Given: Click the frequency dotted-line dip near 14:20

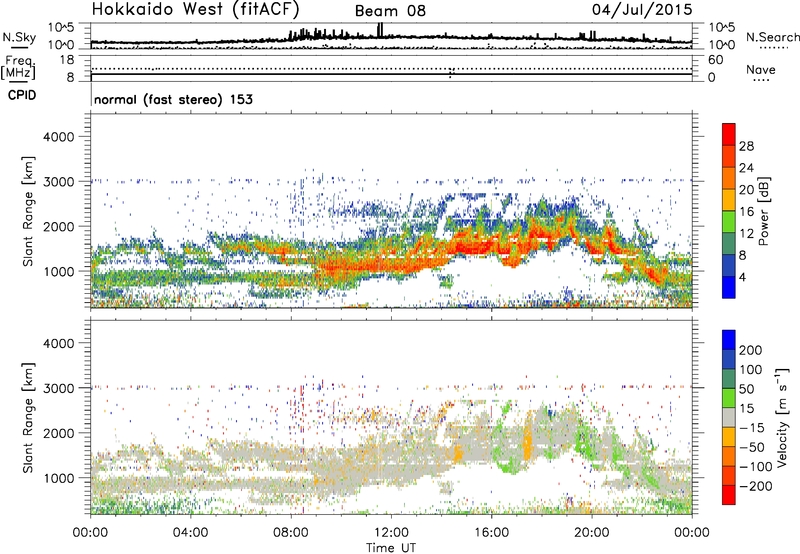Looking at the screenshot, I should 451,72.
